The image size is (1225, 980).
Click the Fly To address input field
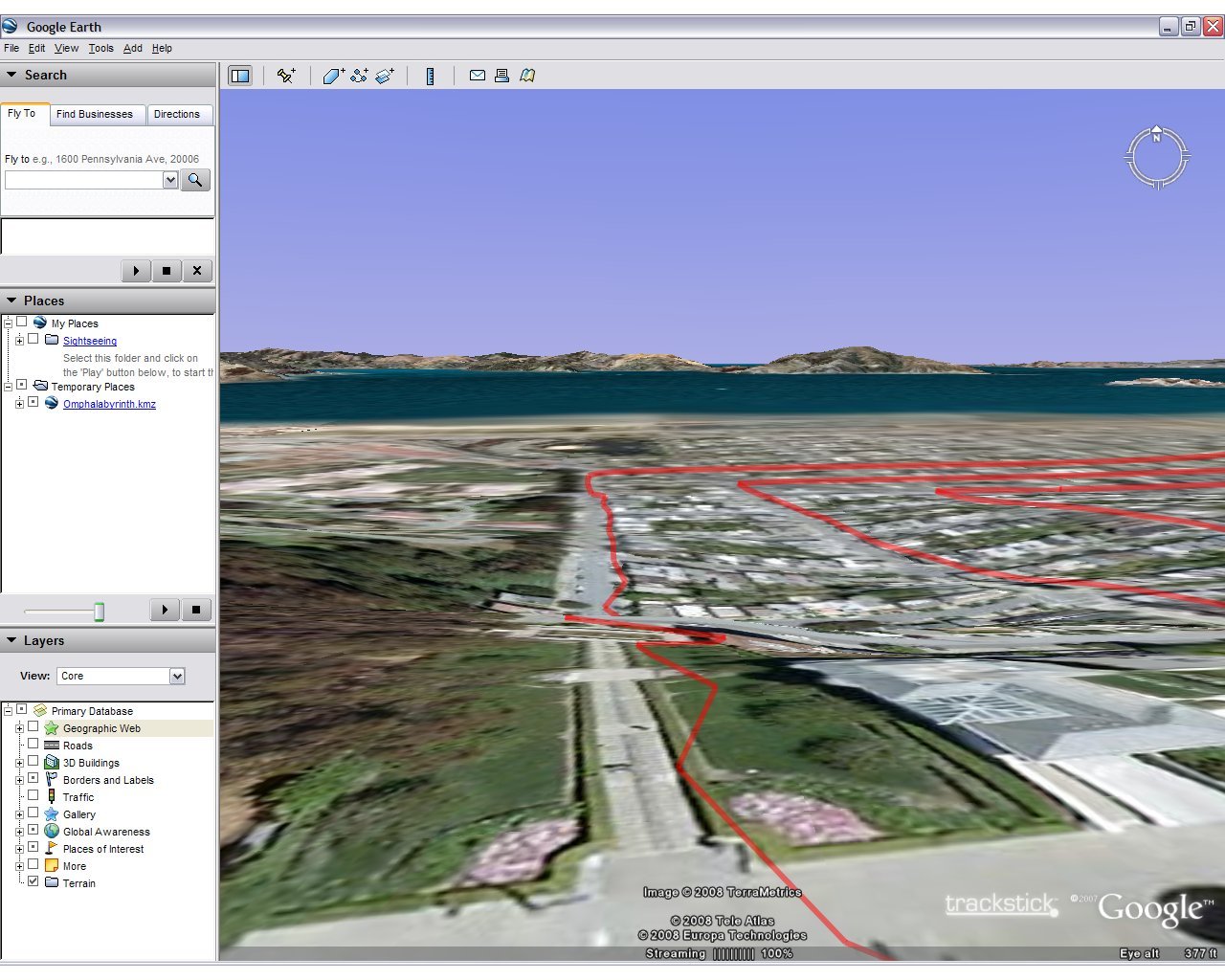[83, 180]
